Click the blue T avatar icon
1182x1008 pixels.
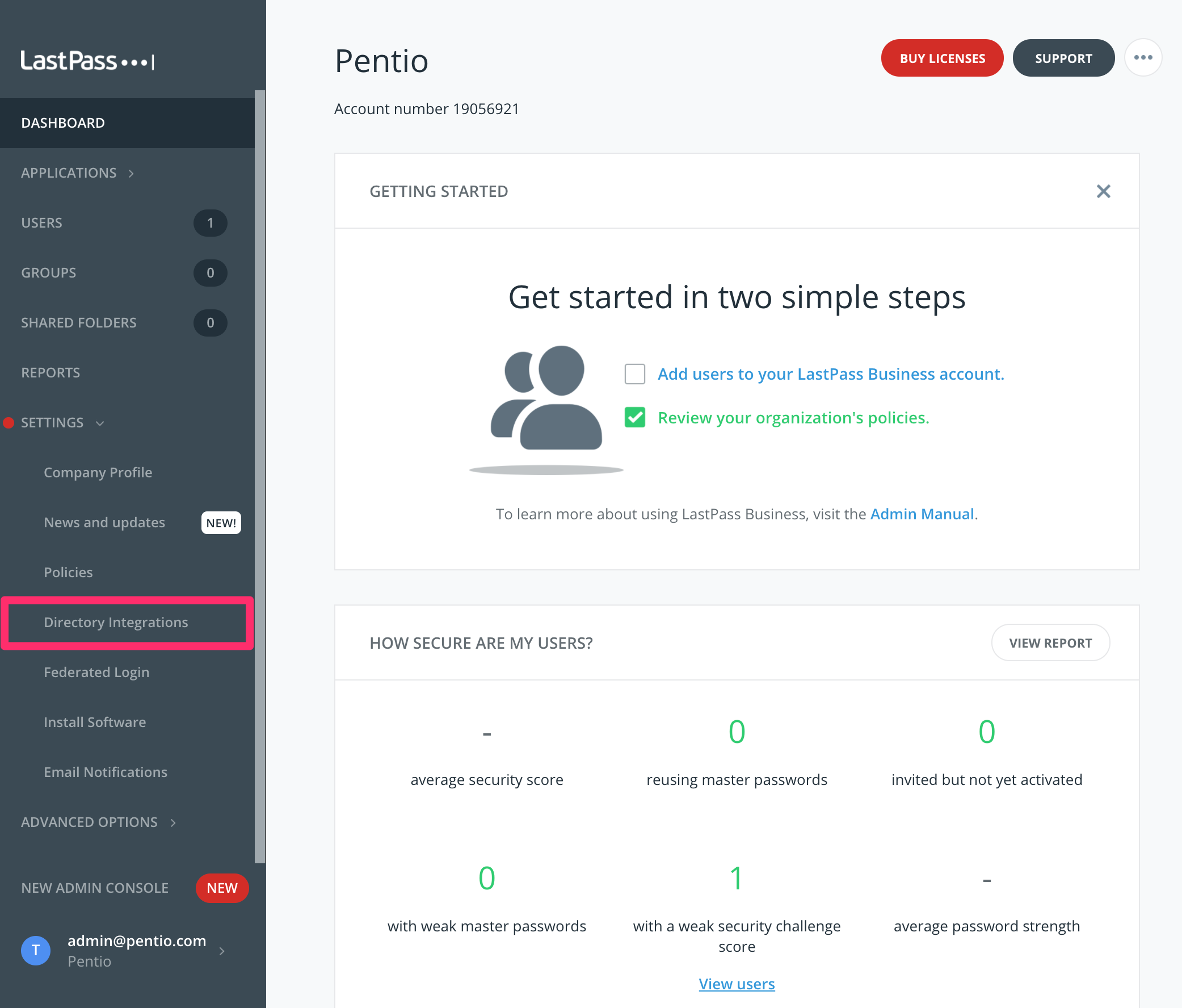pyautogui.click(x=35, y=950)
